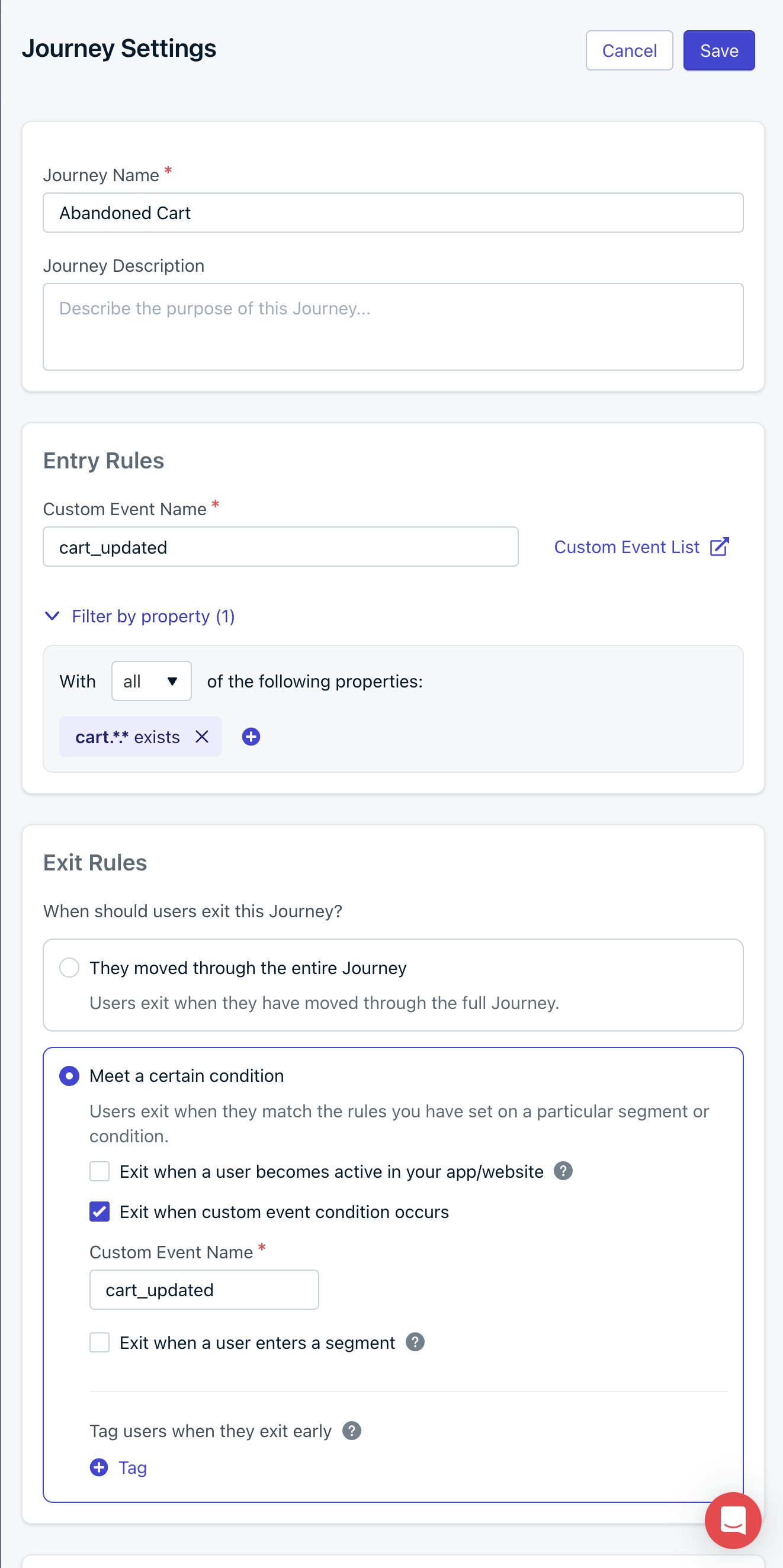The height and width of the screenshot is (1568, 783).
Task: Uncheck exit when custom event condition occurs
Action: pos(100,1211)
